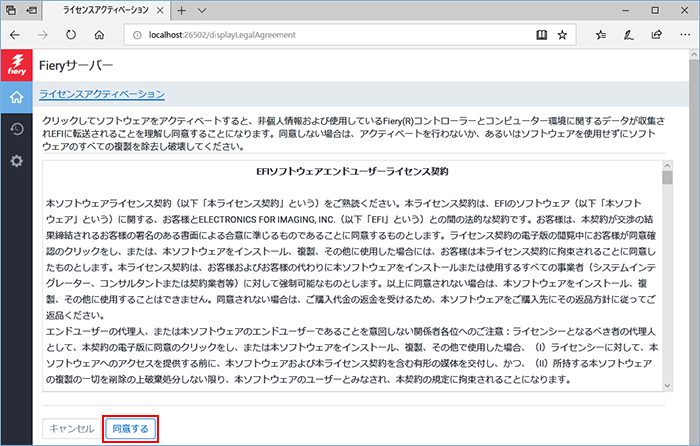Minimize the browser window
The height and width of the screenshot is (446, 700).
tap(626, 10)
